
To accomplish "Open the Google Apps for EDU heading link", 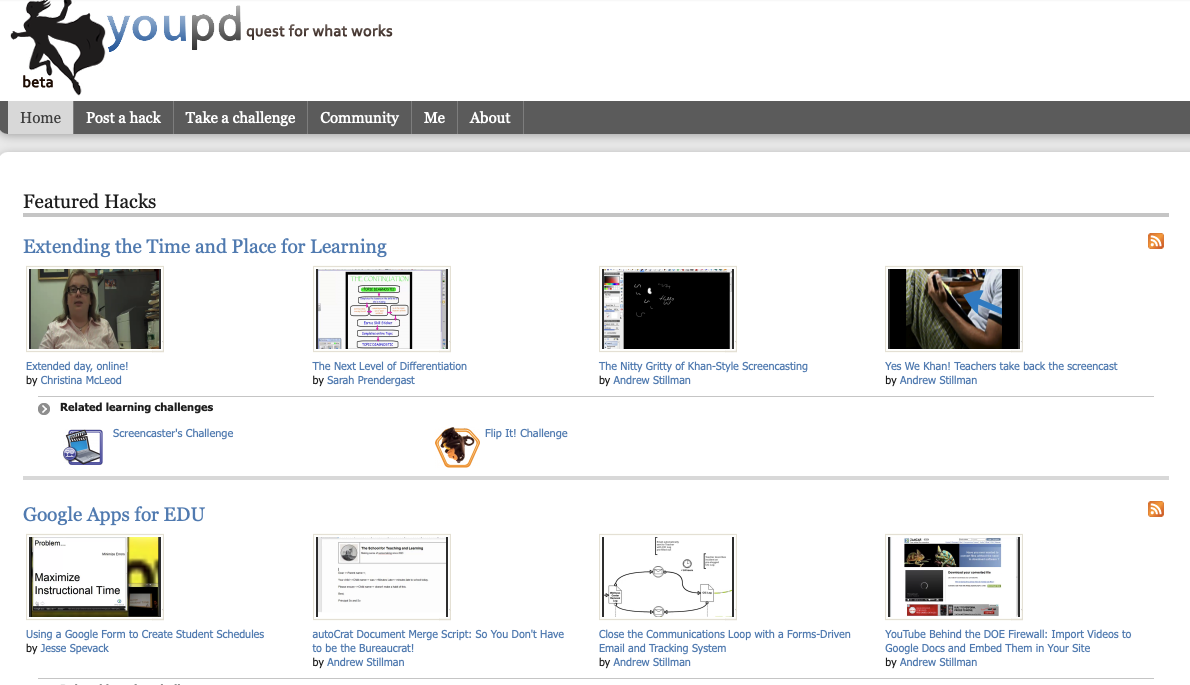I will 114,514.
